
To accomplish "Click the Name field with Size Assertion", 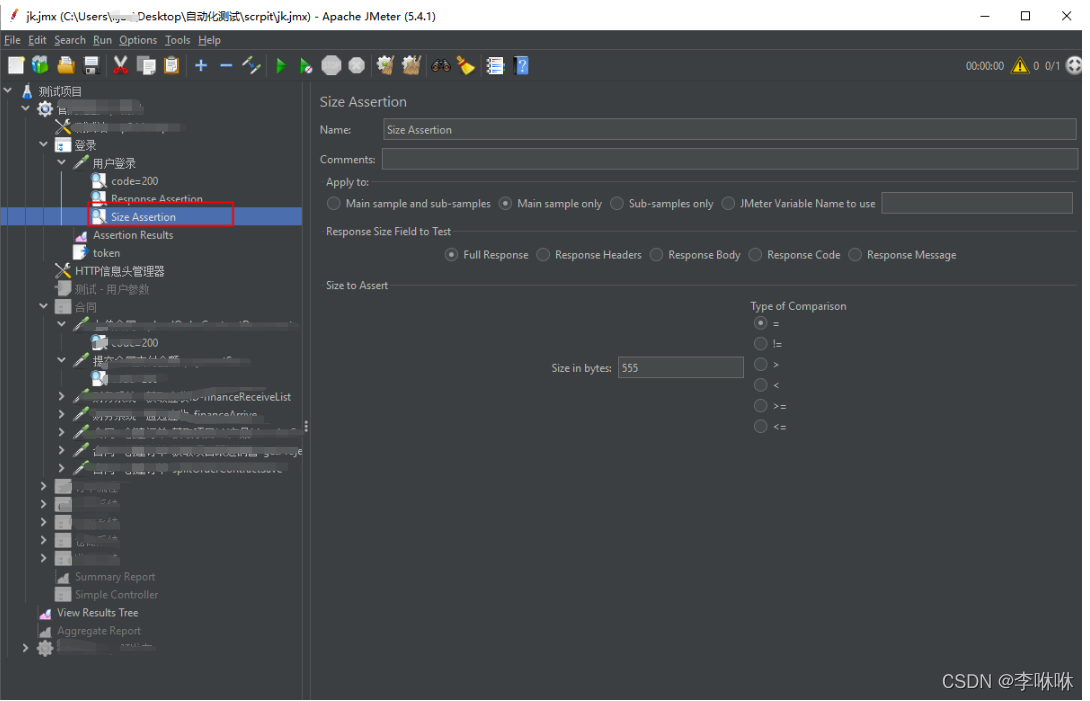I will 729,129.
